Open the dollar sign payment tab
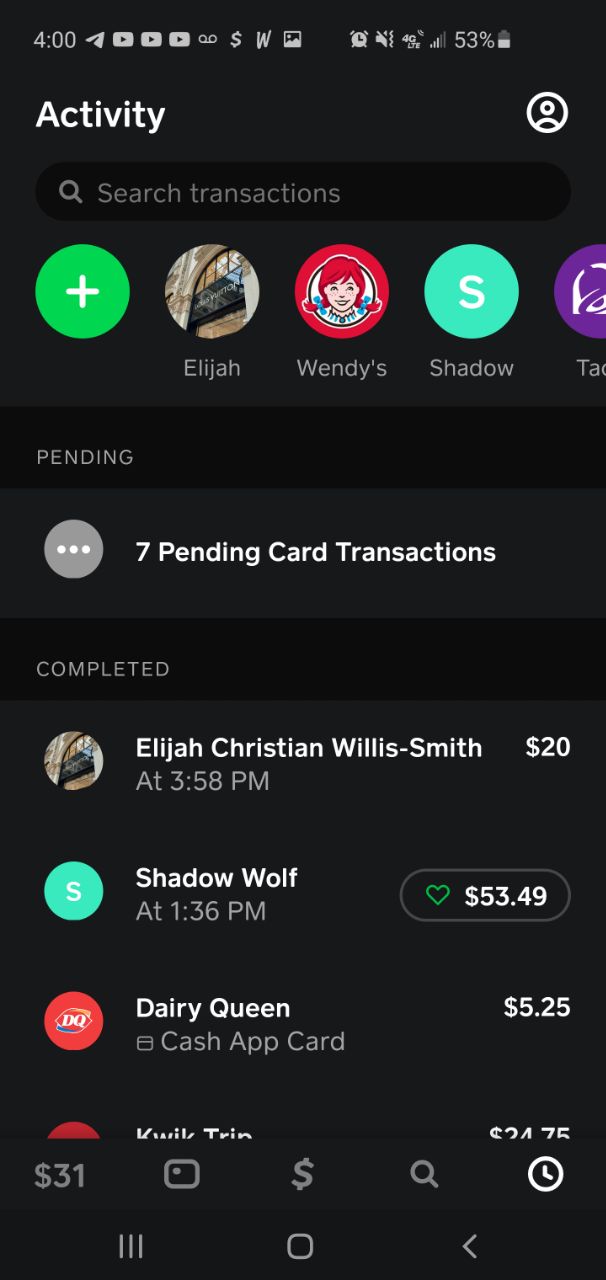 coord(302,1175)
